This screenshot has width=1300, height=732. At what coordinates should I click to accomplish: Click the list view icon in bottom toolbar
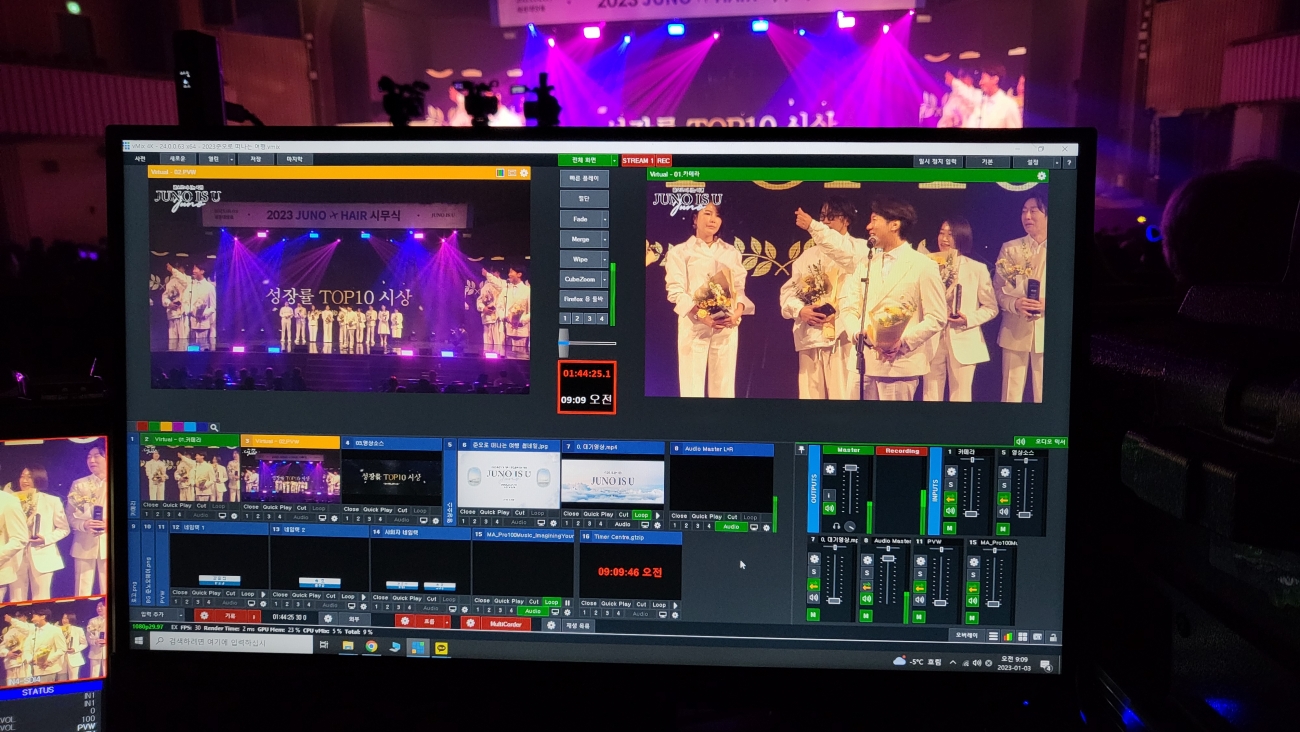coord(994,636)
